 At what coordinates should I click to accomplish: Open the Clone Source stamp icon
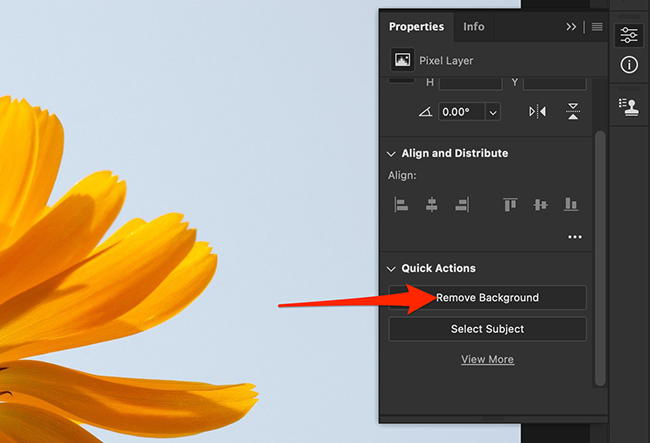tap(629, 106)
